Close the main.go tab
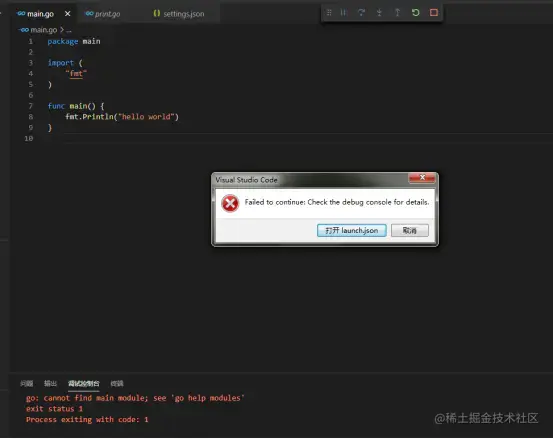 68,14
